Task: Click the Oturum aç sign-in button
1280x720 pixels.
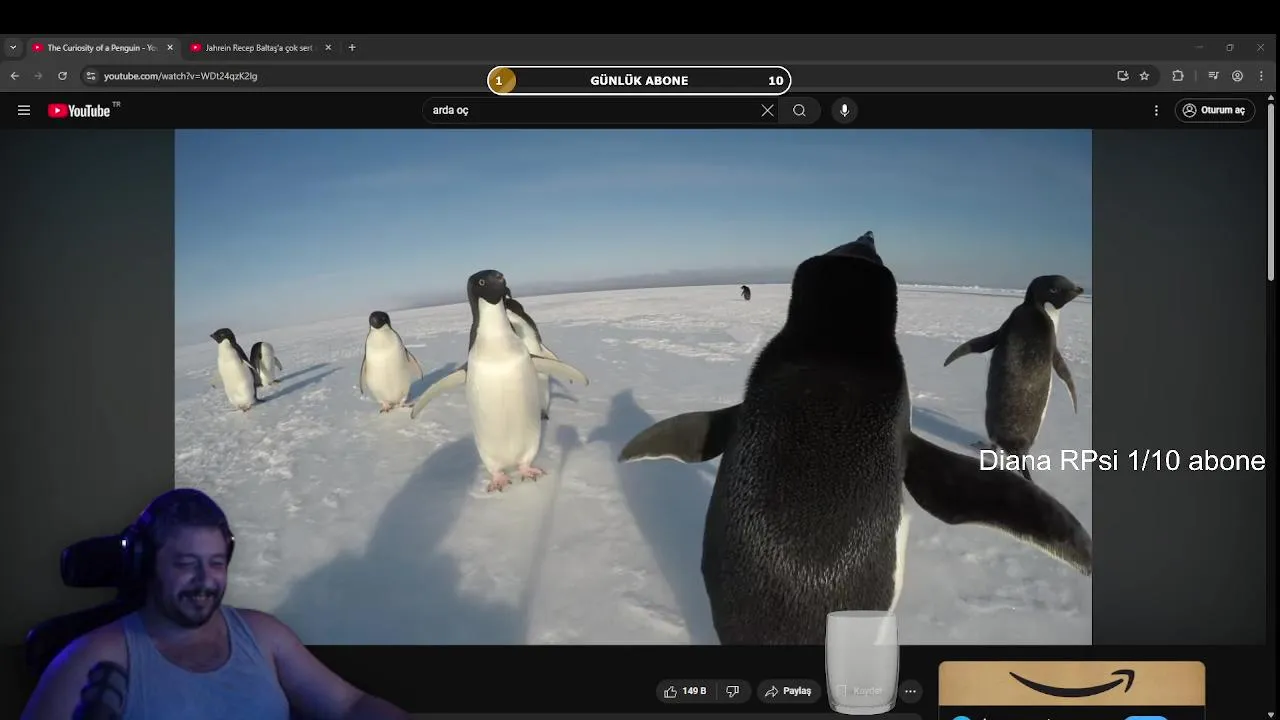Action: (1214, 111)
